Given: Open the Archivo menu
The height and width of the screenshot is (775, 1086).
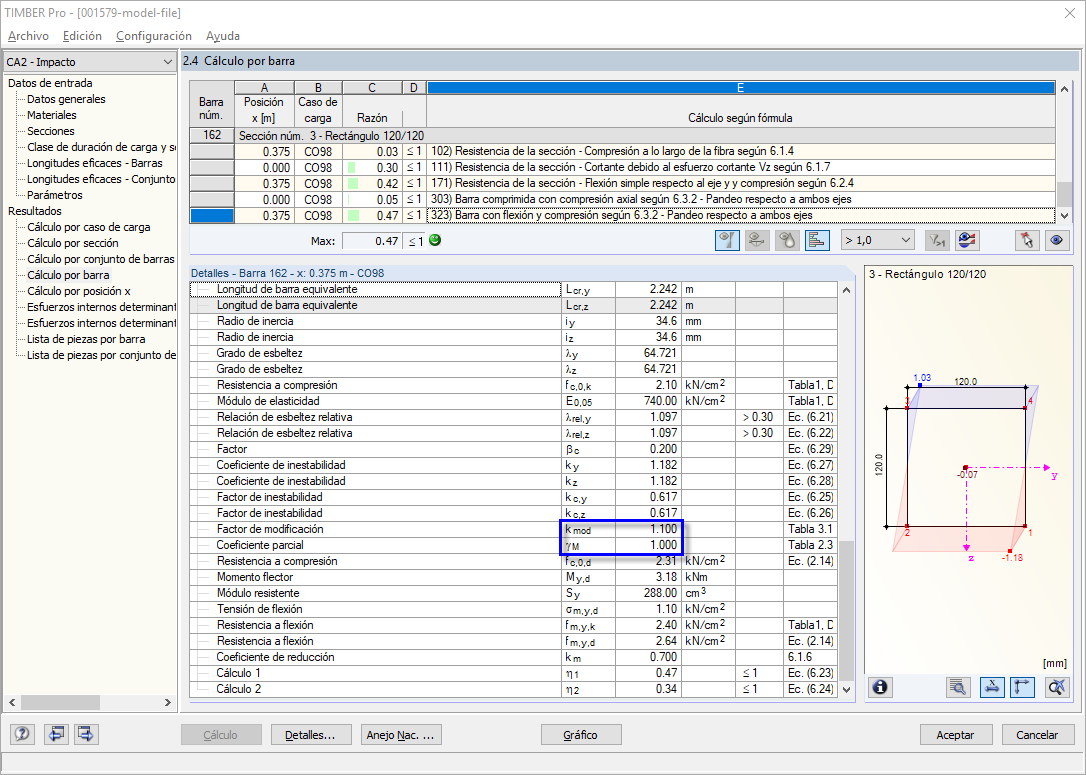Looking at the screenshot, I should [28, 36].
